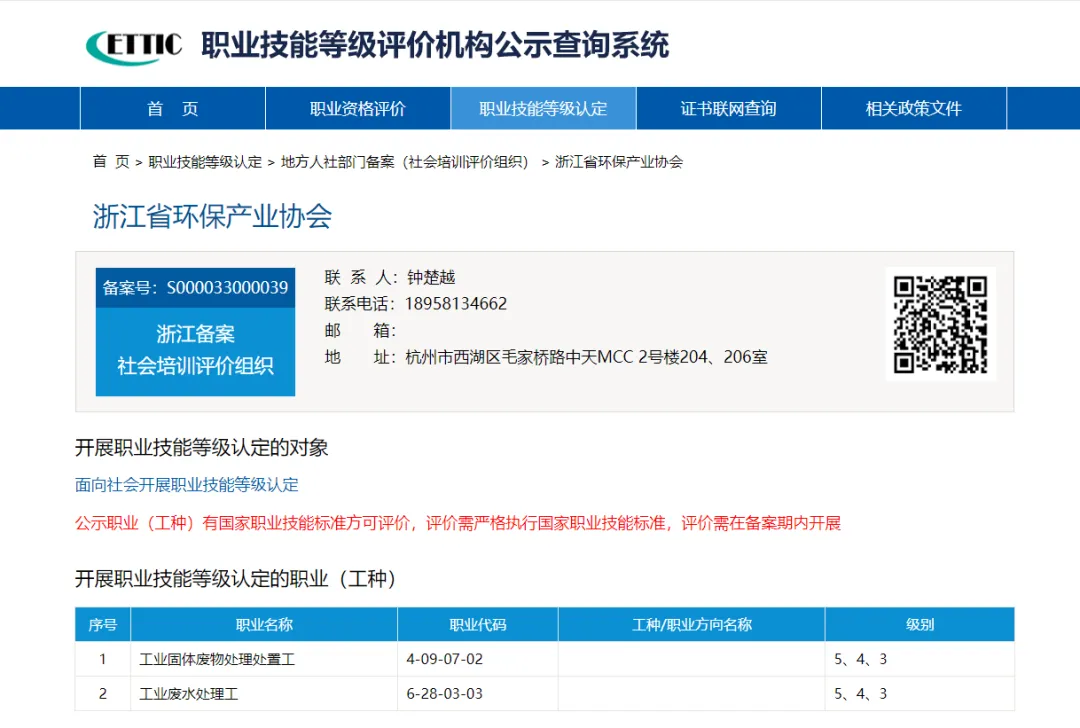Switch to 职业技能等级认定 tab
Viewport: 1080px width, 728px height.
pos(543,109)
